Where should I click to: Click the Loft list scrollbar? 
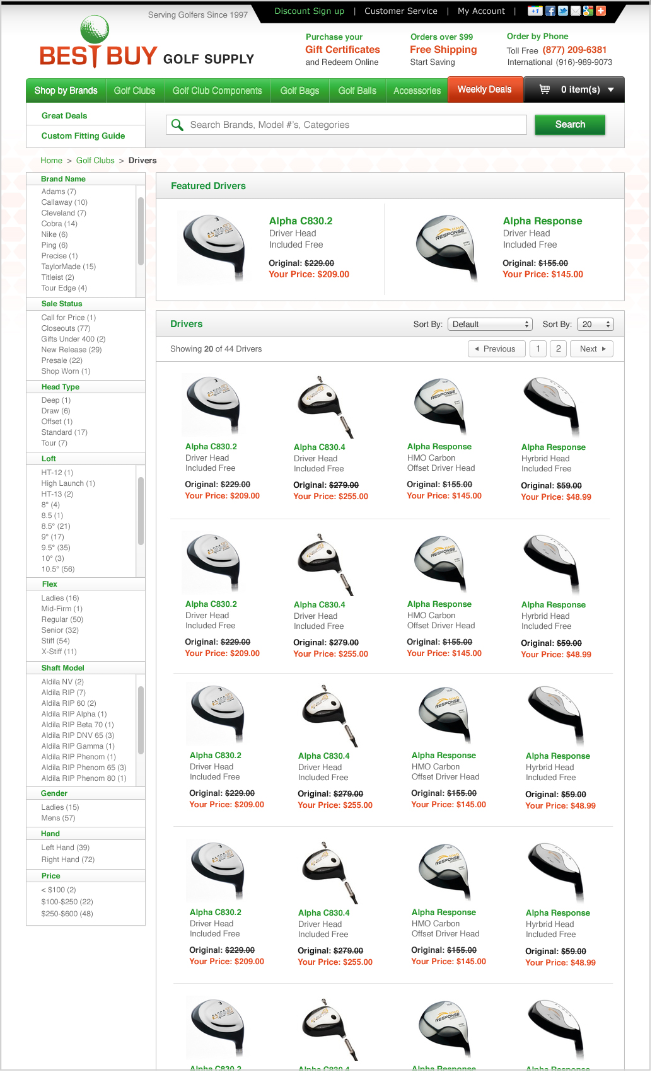[x=141, y=510]
